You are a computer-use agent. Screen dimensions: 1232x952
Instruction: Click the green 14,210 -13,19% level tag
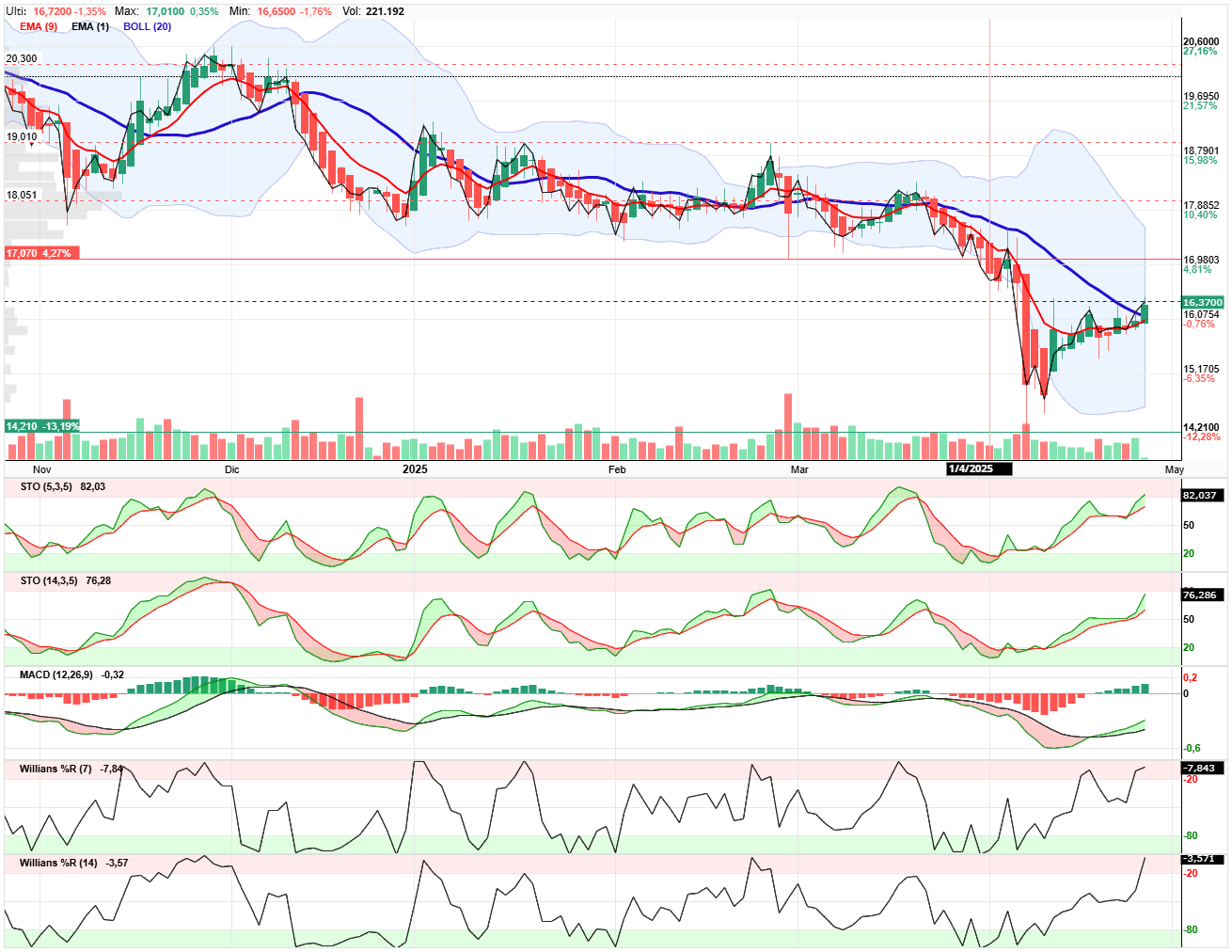42,426
